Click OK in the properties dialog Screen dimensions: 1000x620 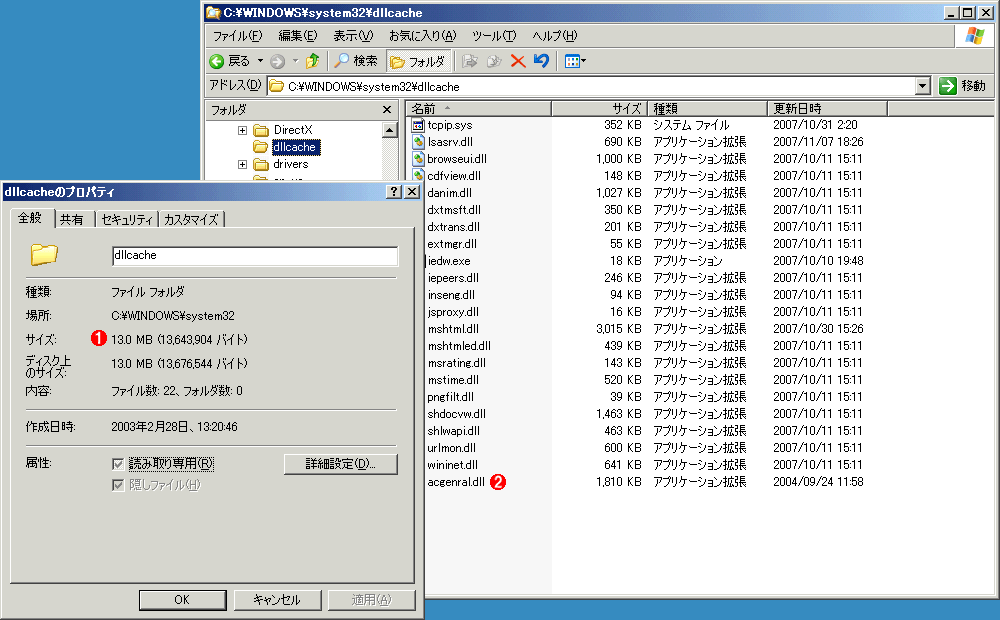(182, 600)
